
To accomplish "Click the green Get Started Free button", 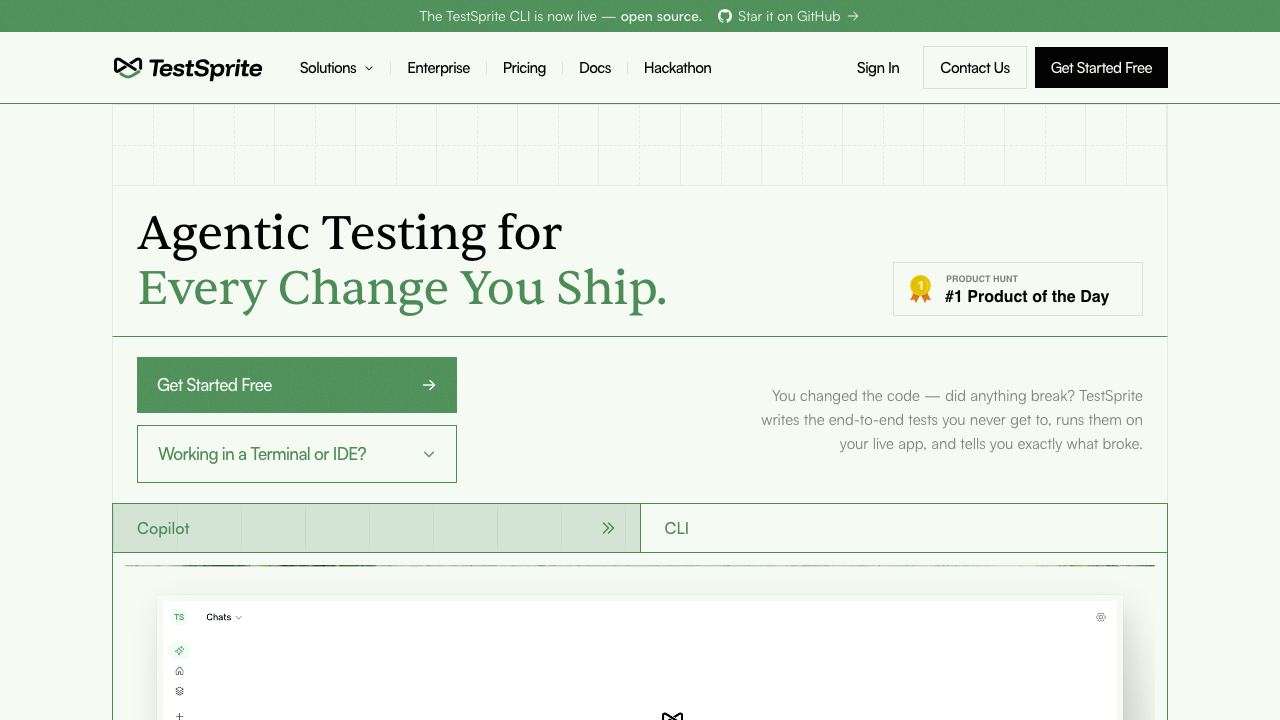I will tap(297, 385).
